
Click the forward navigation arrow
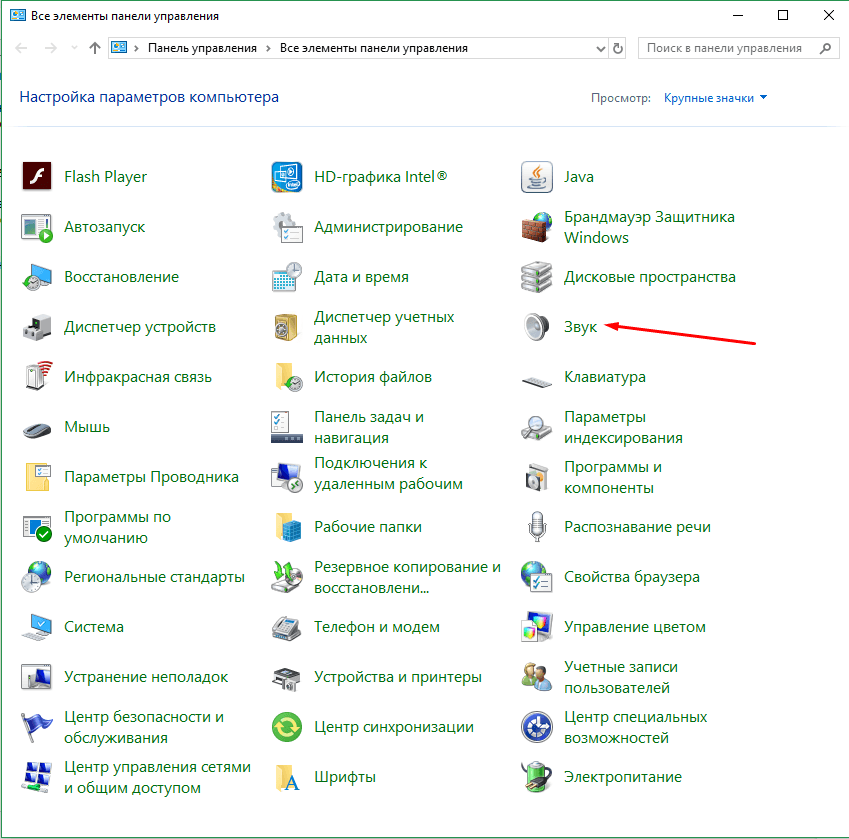point(51,48)
